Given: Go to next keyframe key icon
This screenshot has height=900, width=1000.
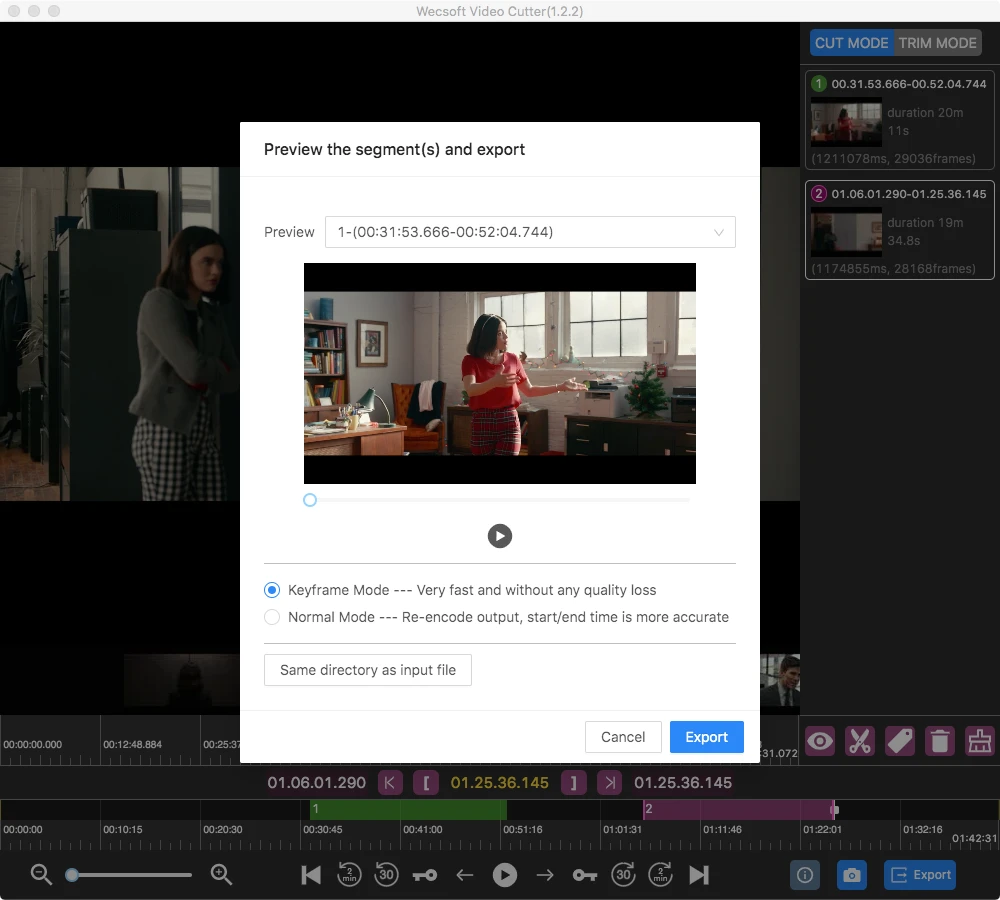Looking at the screenshot, I should (x=585, y=876).
